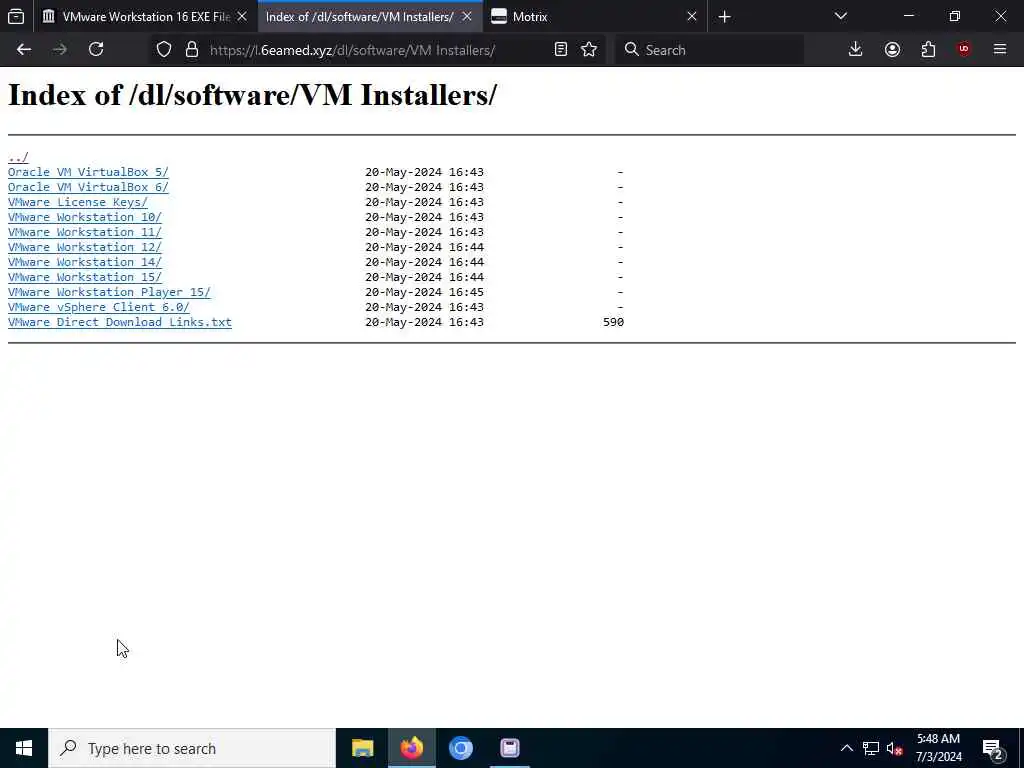This screenshot has height=768, width=1024.
Task: View site security padlock info
Action: point(191,50)
